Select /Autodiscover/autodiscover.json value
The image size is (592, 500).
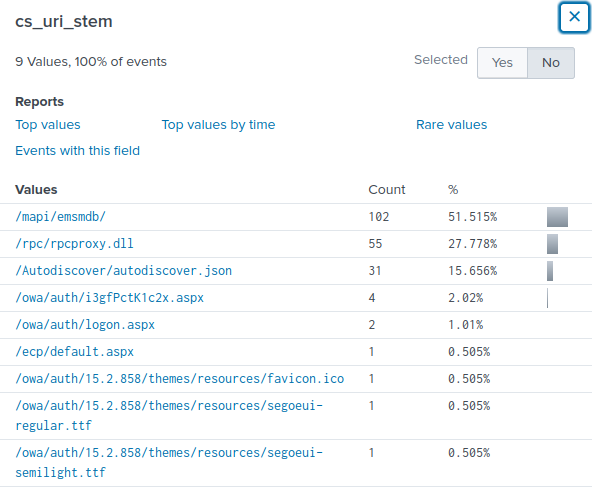pos(123,271)
